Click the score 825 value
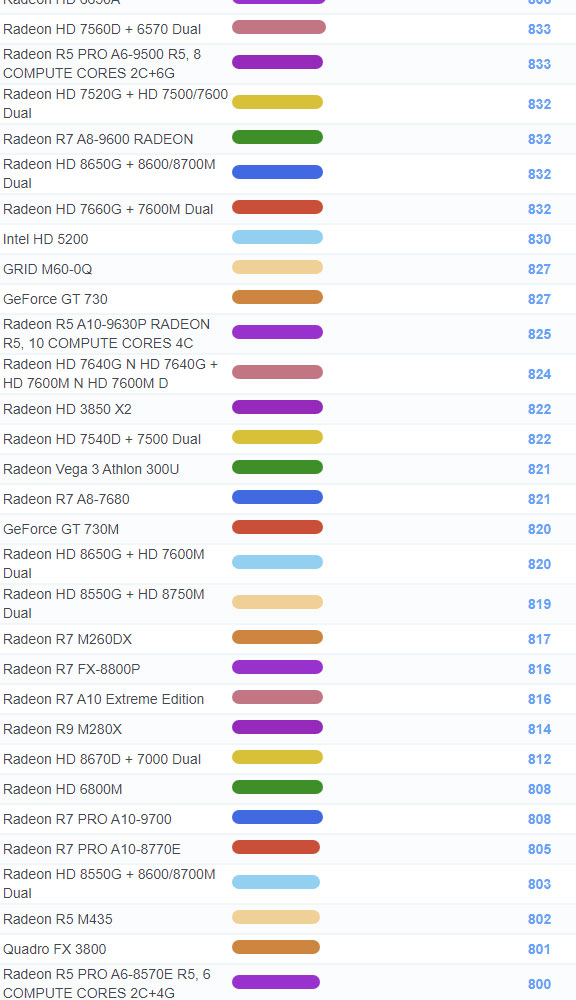Image resolution: width=576 pixels, height=1000 pixels. pyautogui.click(x=539, y=334)
